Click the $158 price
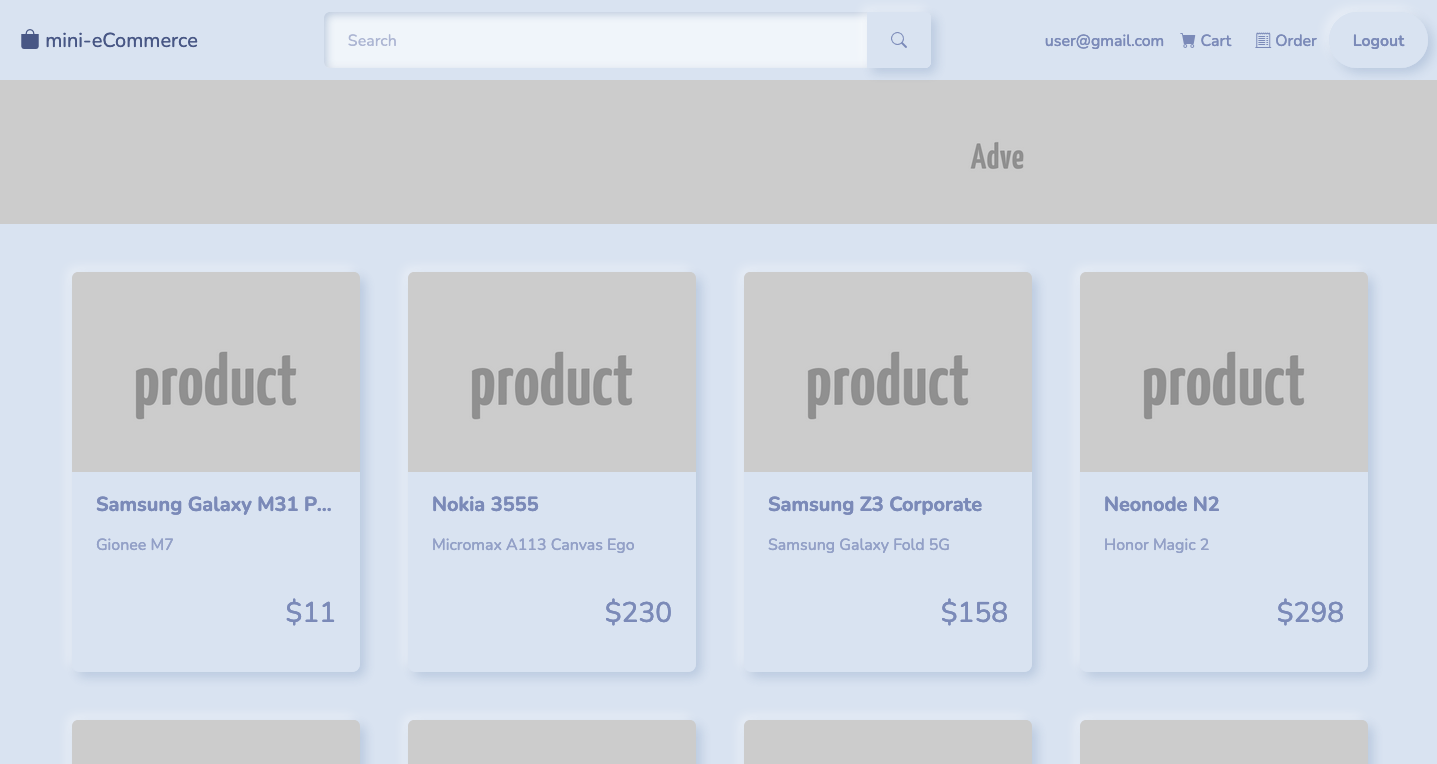The width and height of the screenshot is (1437, 764). [974, 612]
